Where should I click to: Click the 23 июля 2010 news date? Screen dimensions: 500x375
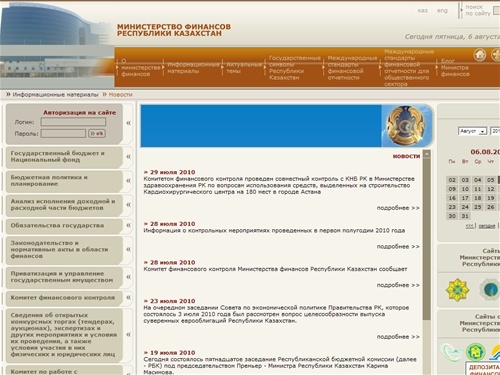coord(172,301)
